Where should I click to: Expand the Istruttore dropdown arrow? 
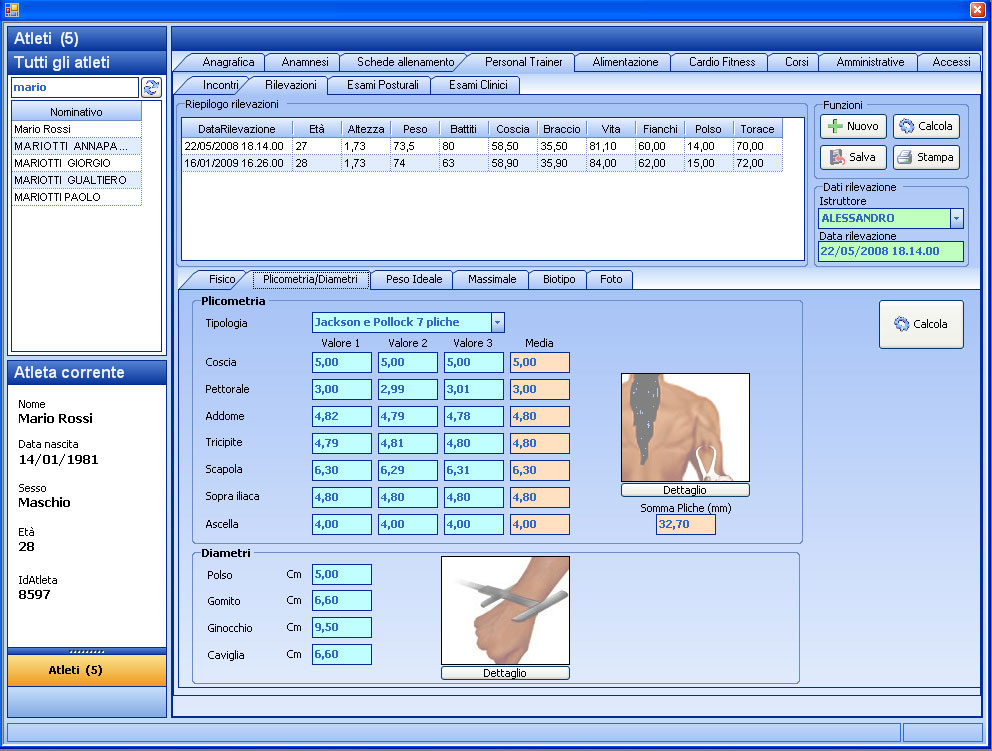click(956, 218)
